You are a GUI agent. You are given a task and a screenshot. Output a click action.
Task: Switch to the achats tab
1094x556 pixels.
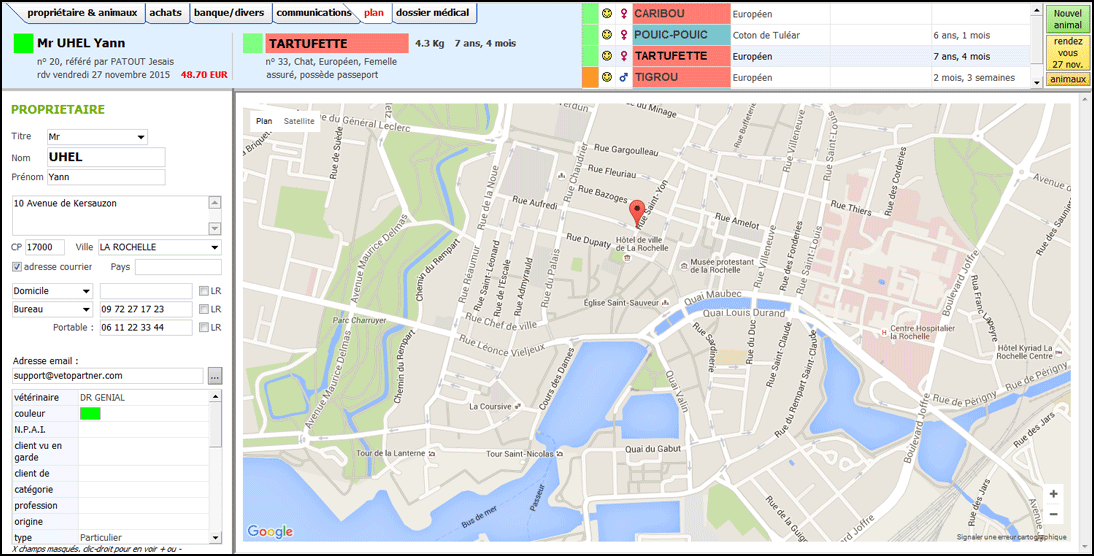[x=166, y=13]
